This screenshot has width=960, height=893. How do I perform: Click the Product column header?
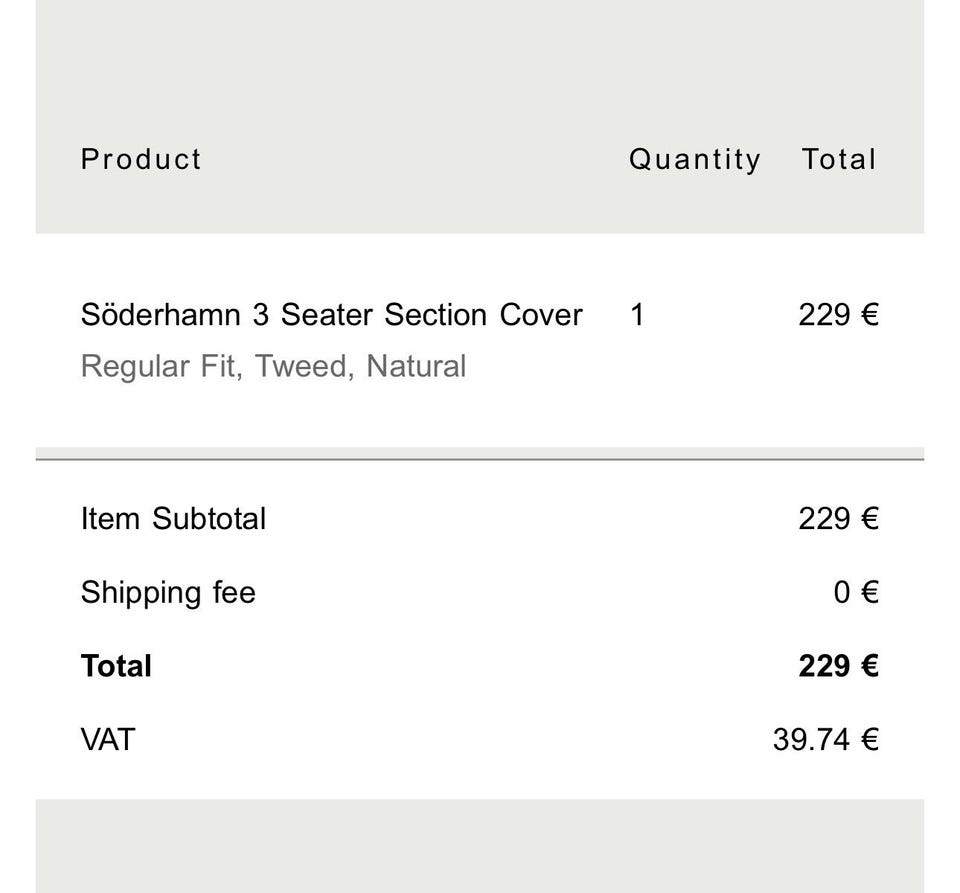coord(141,160)
